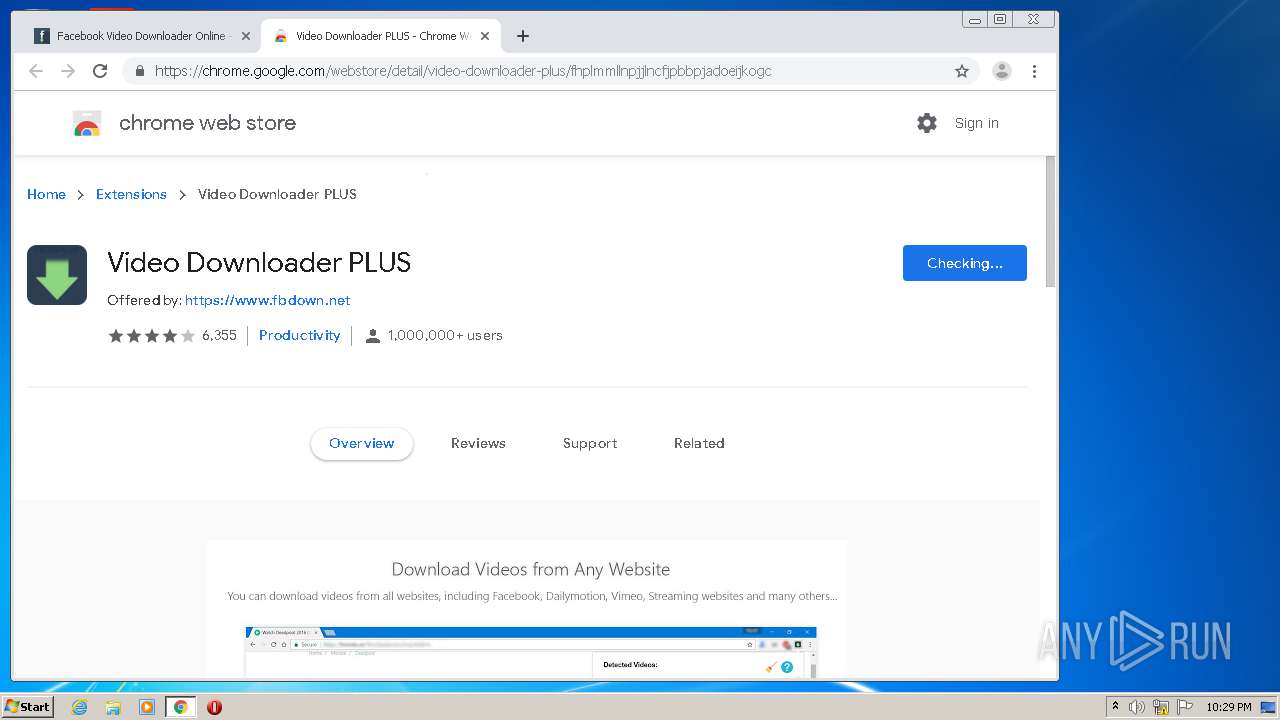This screenshot has height=720, width=1280.
Task: Open the https://www.fbdown.net link
Action: click(x=267, y=300)
